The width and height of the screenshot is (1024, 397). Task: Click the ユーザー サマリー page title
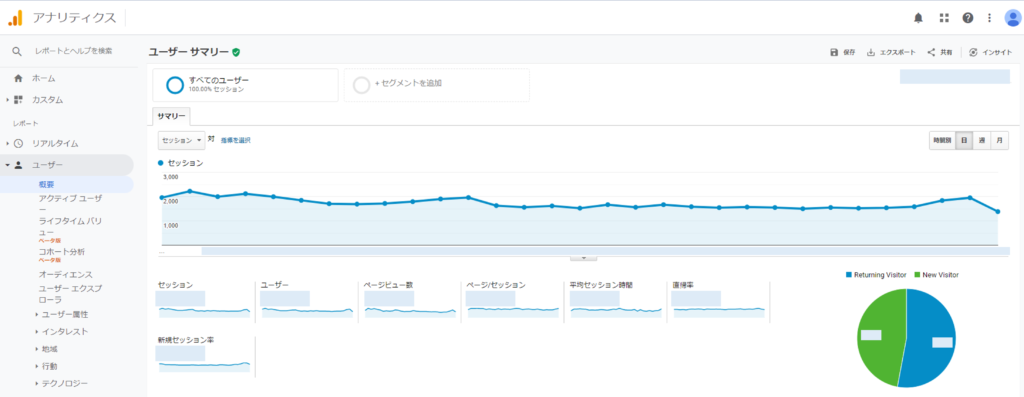pos(189,52)
